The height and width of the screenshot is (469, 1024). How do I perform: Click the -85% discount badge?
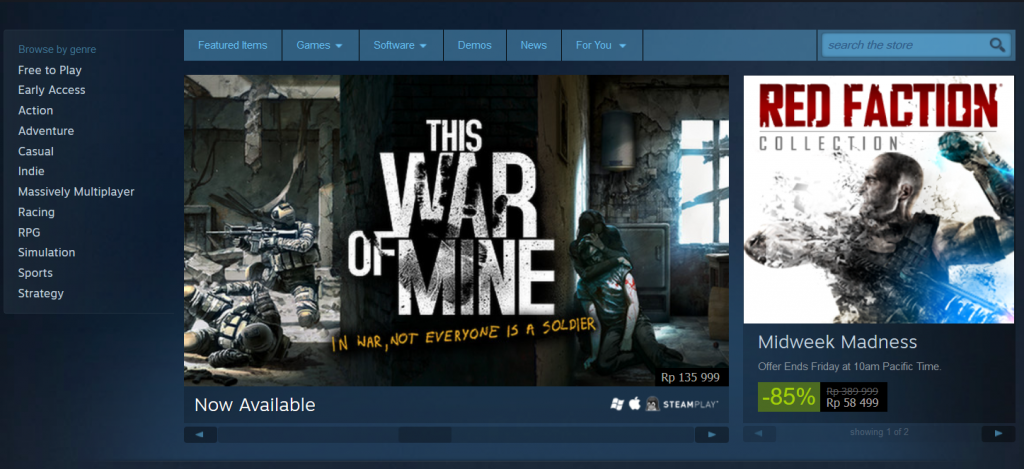[x=788, y=396]
